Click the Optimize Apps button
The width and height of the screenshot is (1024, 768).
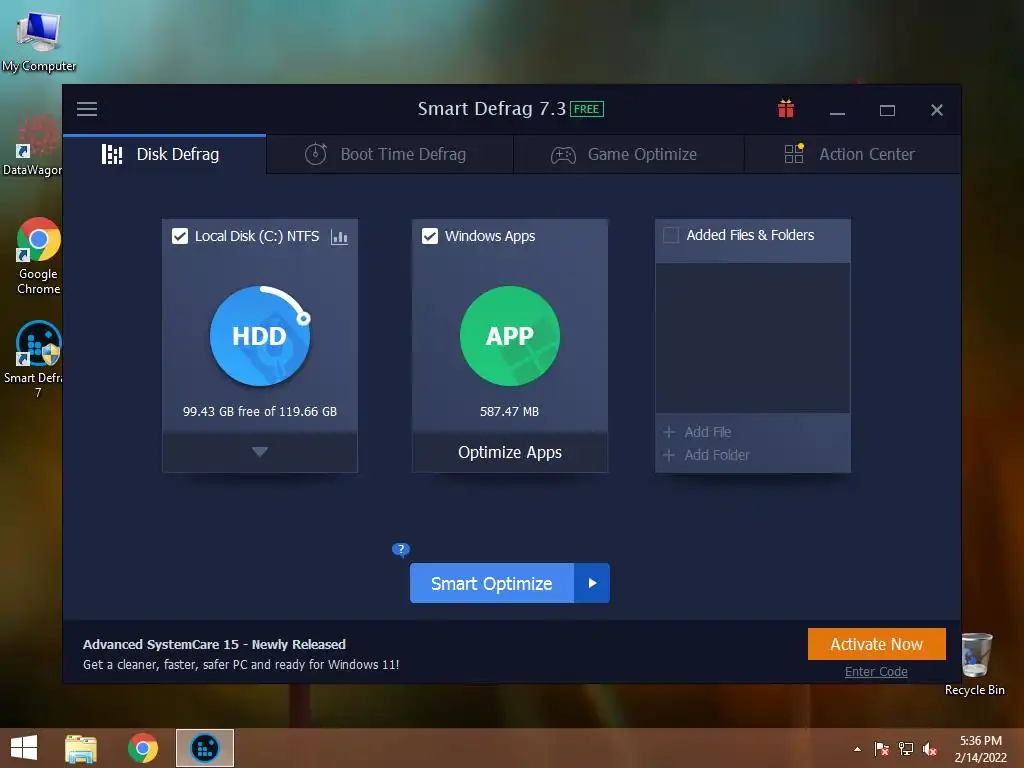tap(509, 452)
